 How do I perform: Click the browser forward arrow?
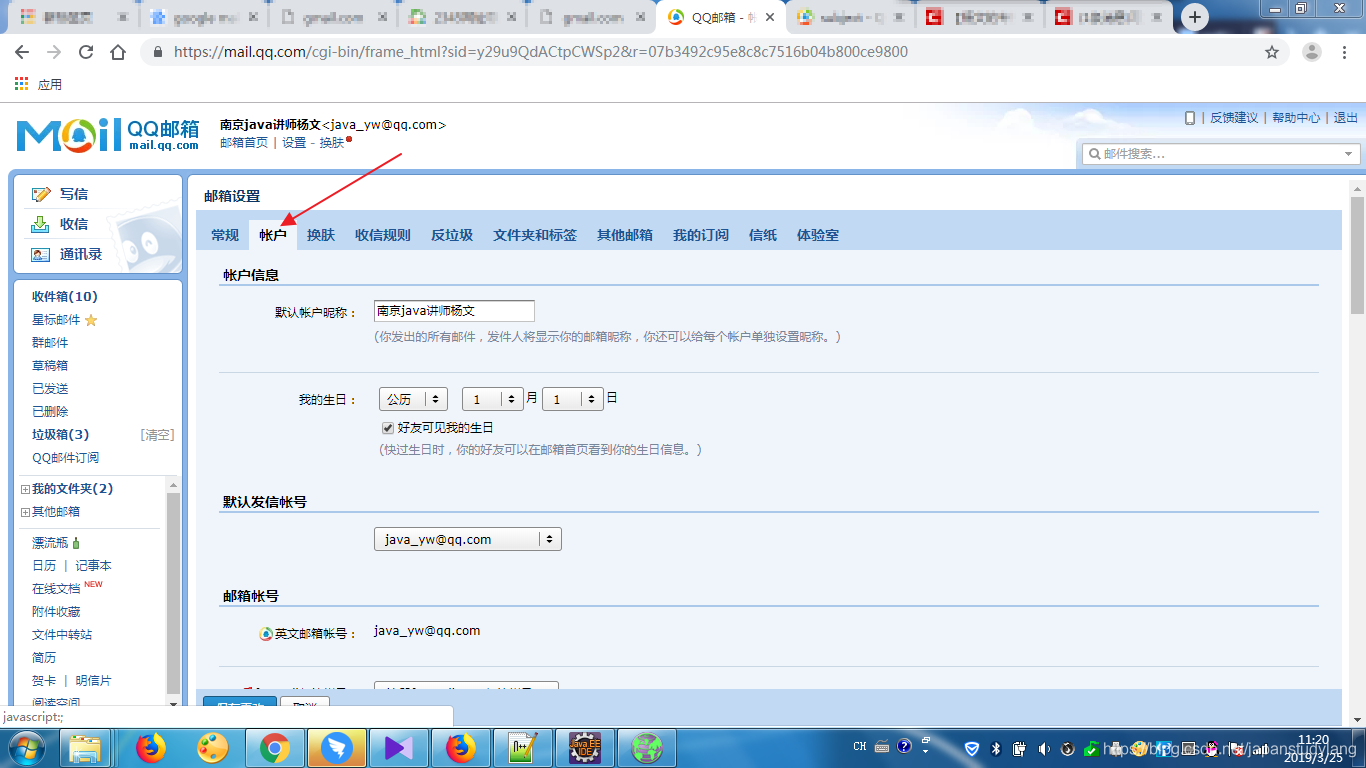pyautogui.click(x=54, y=52)
